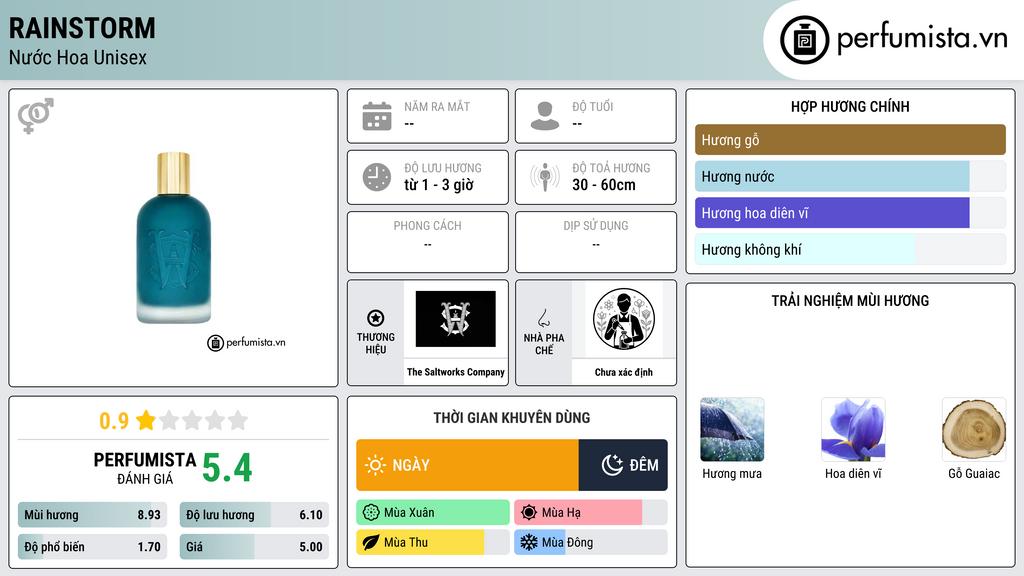Click the Thời Gian Khuyên Dùng heading
Viewport: 1024px width, 576px height.
click(x=512, y=417)
